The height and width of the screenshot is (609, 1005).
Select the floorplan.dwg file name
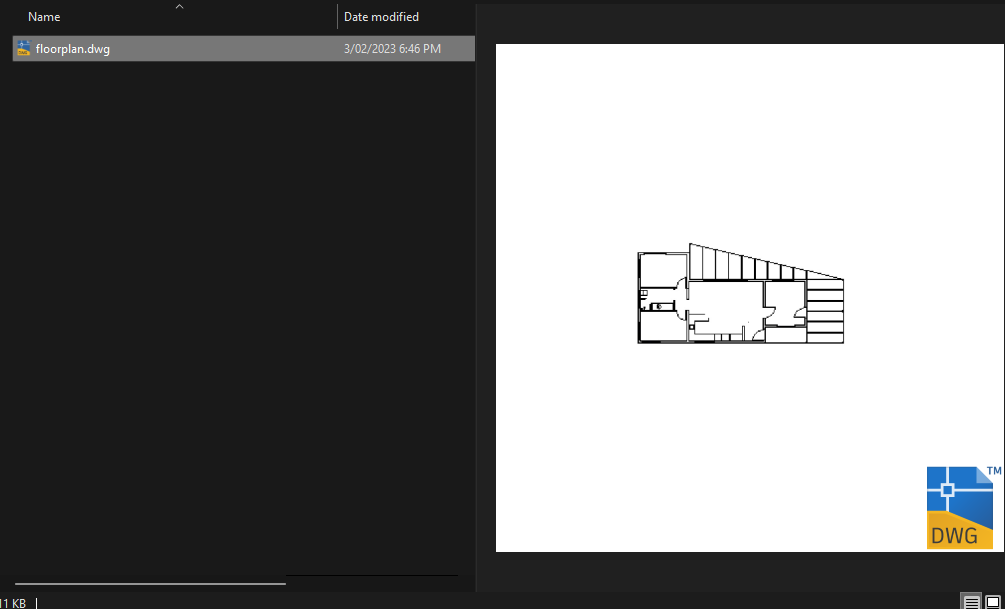(x=72, y=49)
